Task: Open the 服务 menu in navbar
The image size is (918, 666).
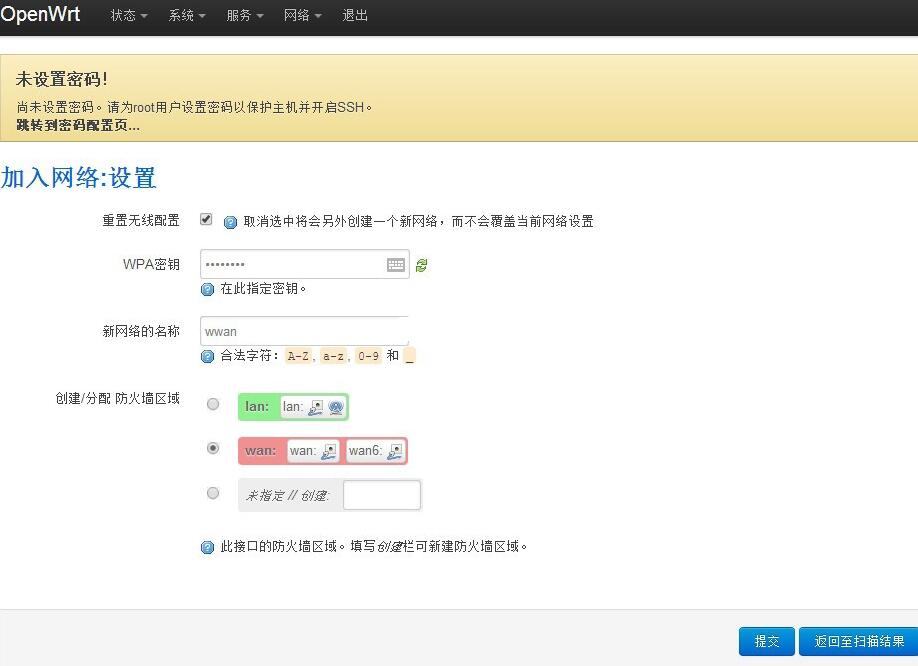Action: pos(244,16)
